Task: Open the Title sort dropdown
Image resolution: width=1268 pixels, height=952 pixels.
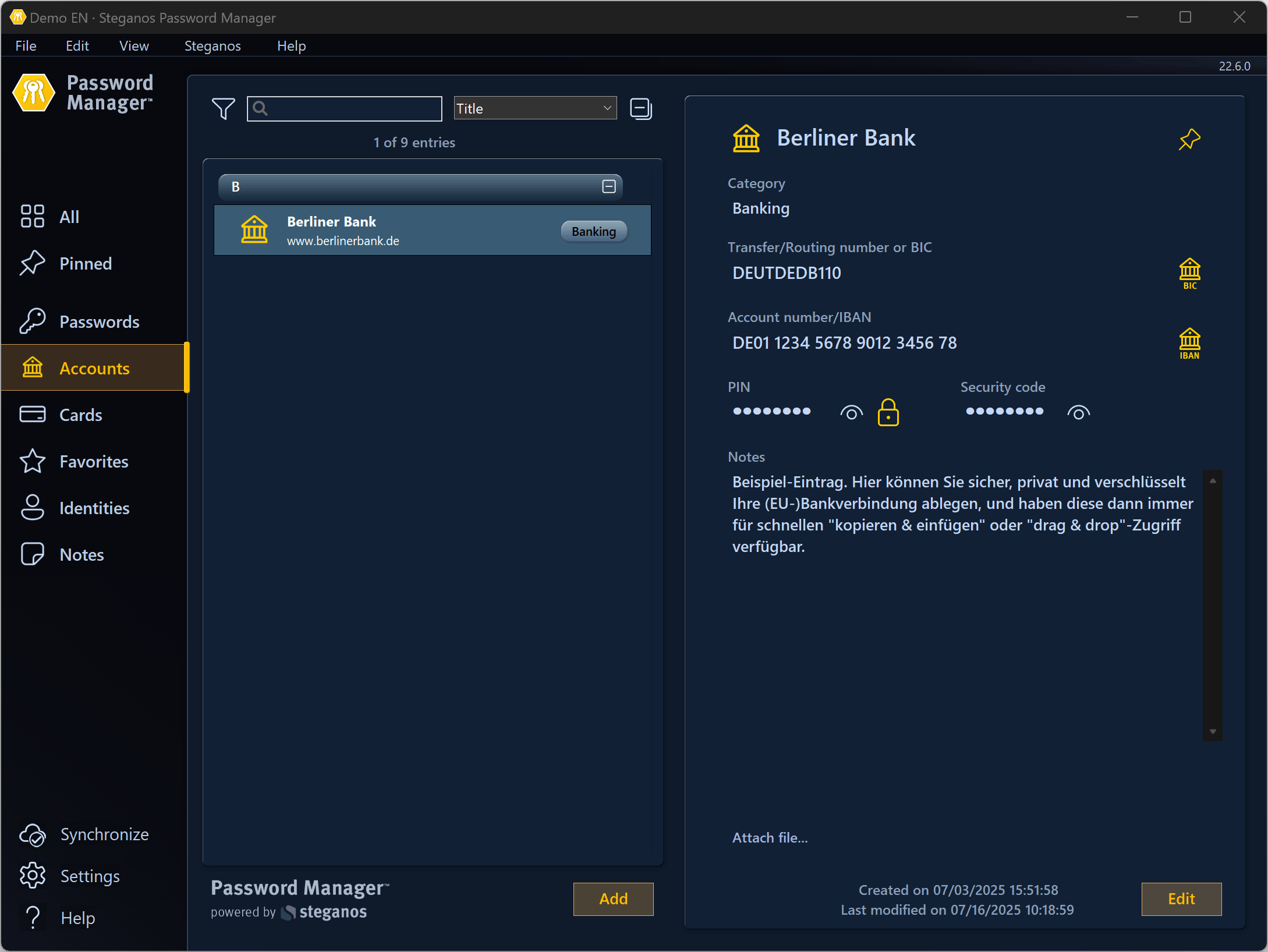Action: coord(534,108)
